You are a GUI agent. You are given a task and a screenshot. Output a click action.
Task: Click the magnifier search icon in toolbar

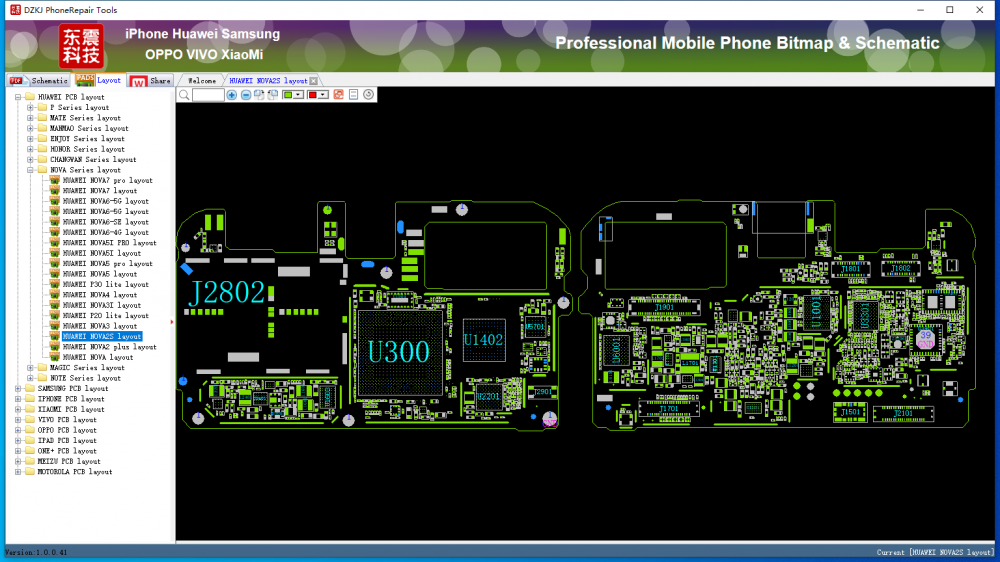click(184, 95)
